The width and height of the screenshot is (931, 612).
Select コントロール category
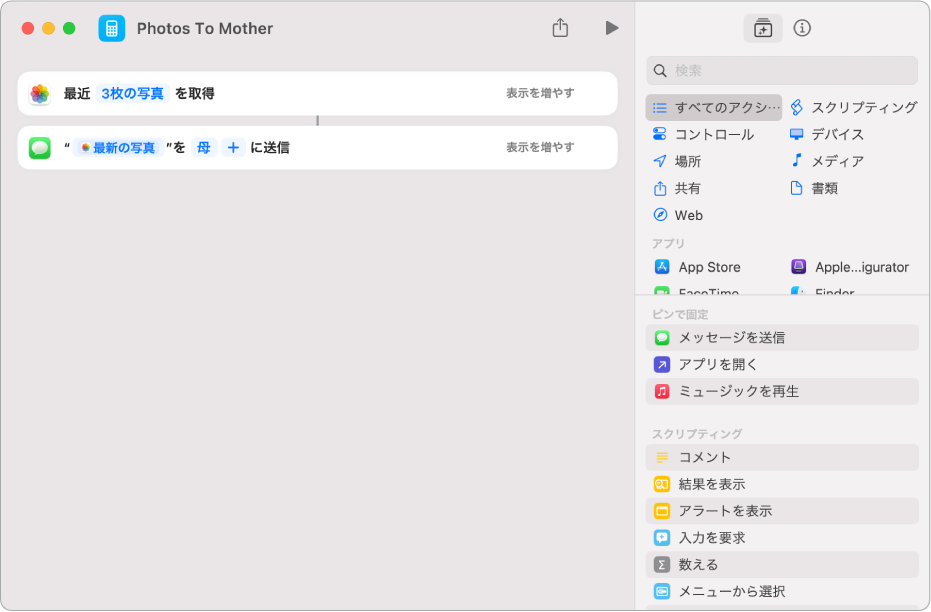pyautogui.click(x=704, y=134)
